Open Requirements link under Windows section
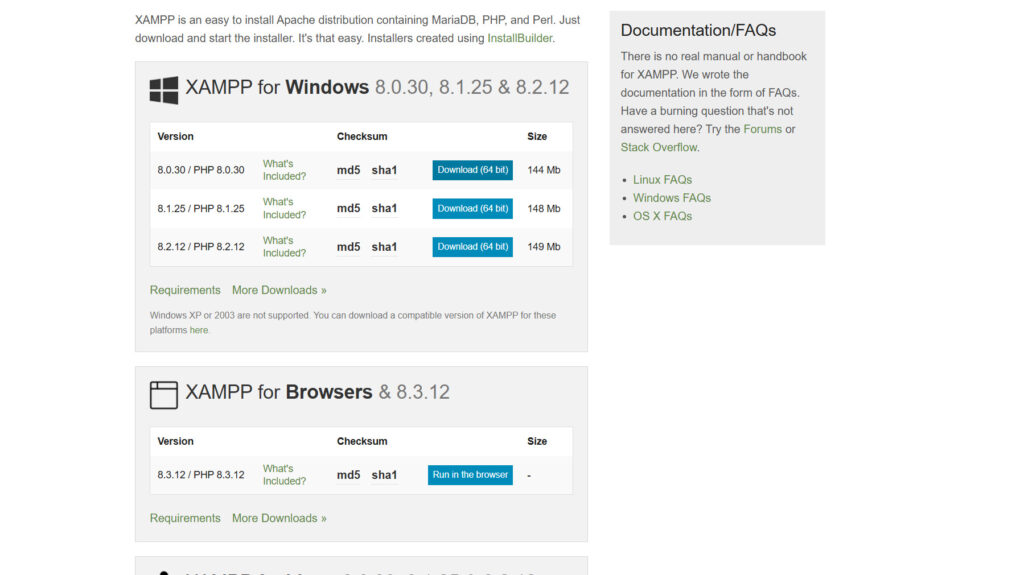This screenshot has height=575, width=1024. click(x=185, y=290)
